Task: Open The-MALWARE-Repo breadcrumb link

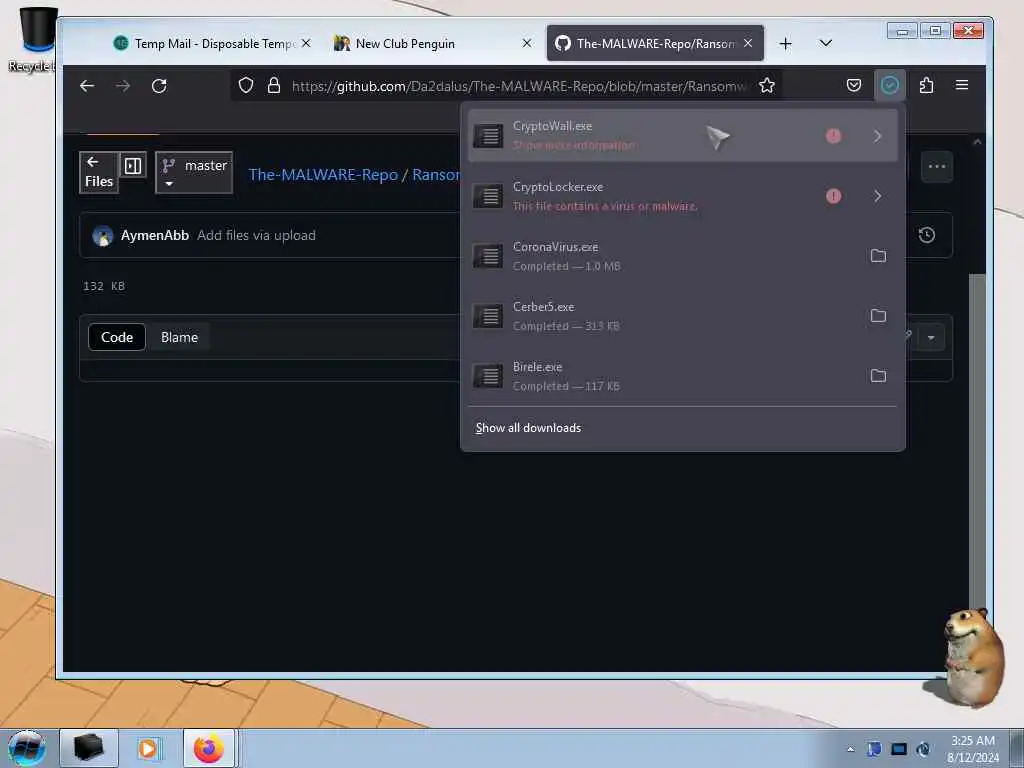Action: pos(323,174)
